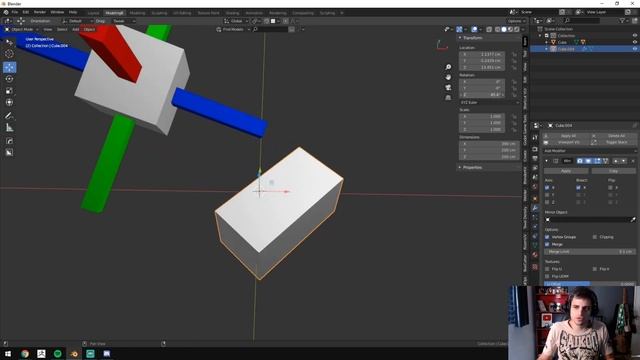Activate the Transform tool
Image resolution: width=640 pixels, height=360 pixels.
pos(9,102)
